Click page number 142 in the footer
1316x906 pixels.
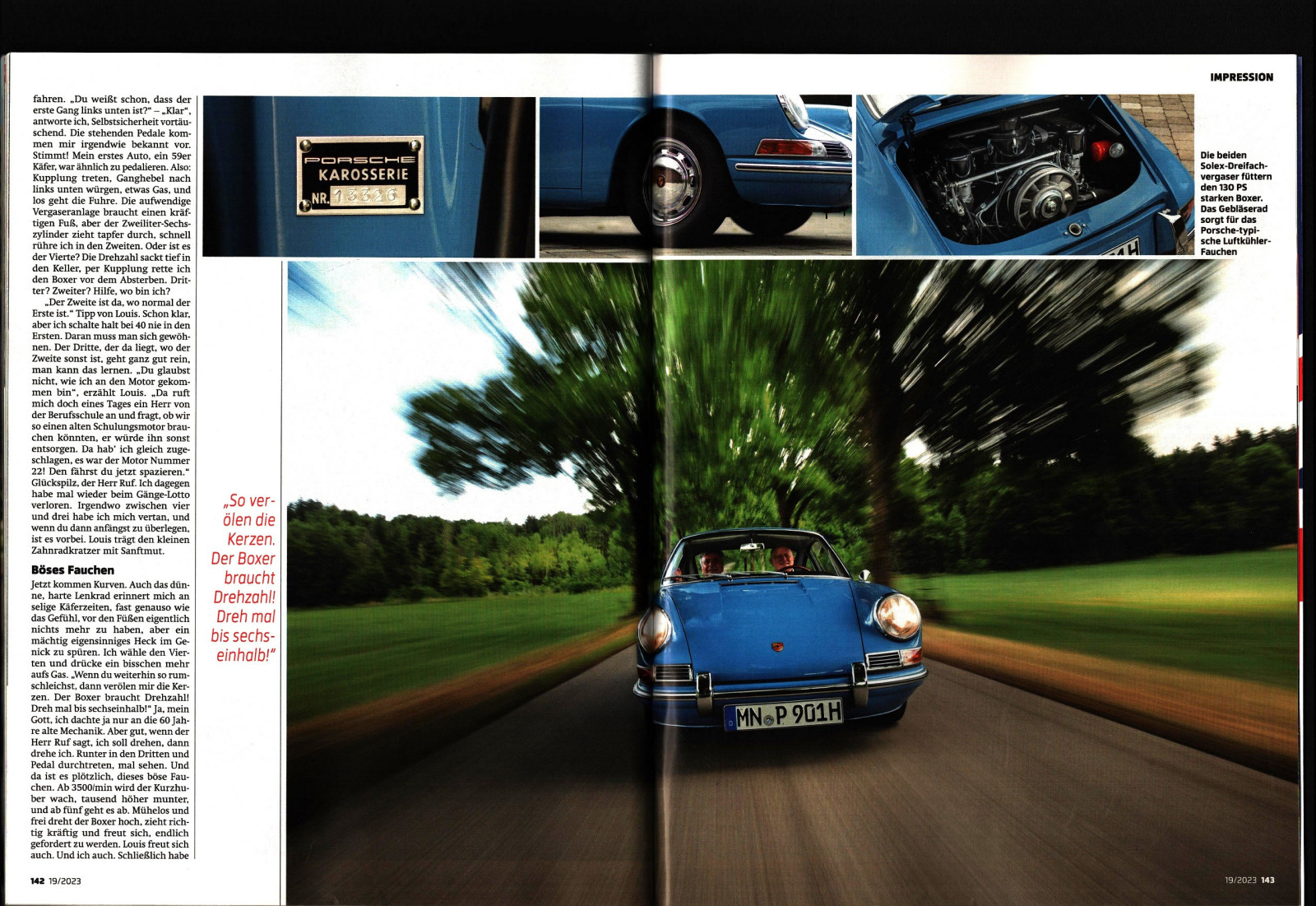tap(38, 880)
